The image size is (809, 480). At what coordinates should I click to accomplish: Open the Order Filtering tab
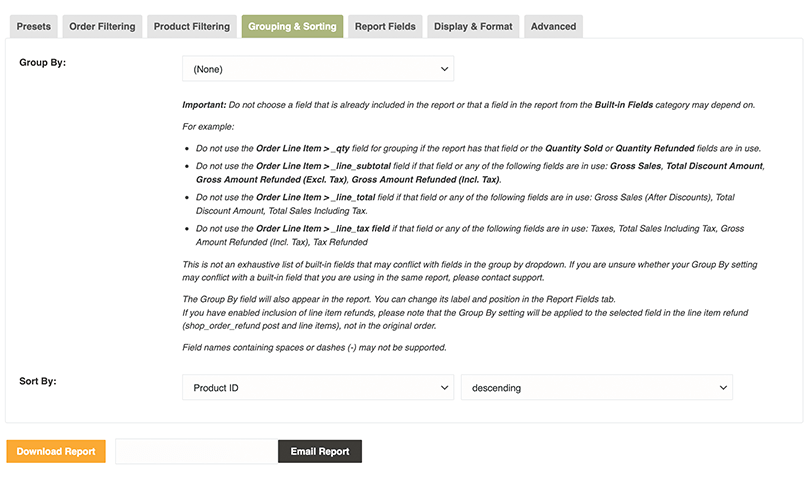pos(103,27)
